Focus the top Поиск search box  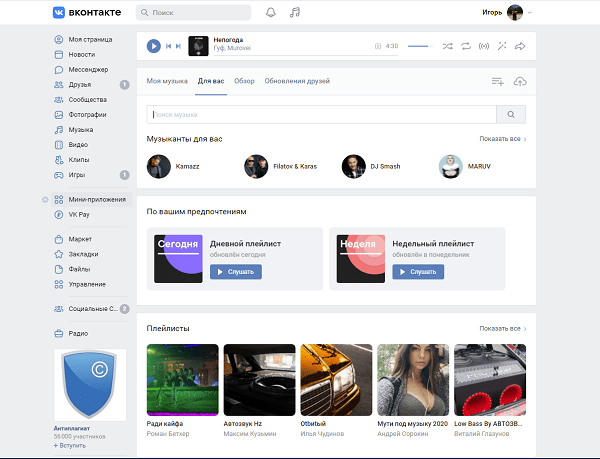click(193, 13)
